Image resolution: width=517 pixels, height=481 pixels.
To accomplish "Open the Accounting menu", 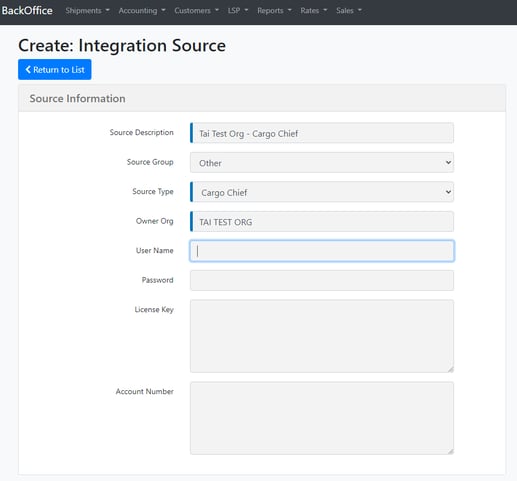I will tap(142, 11).
